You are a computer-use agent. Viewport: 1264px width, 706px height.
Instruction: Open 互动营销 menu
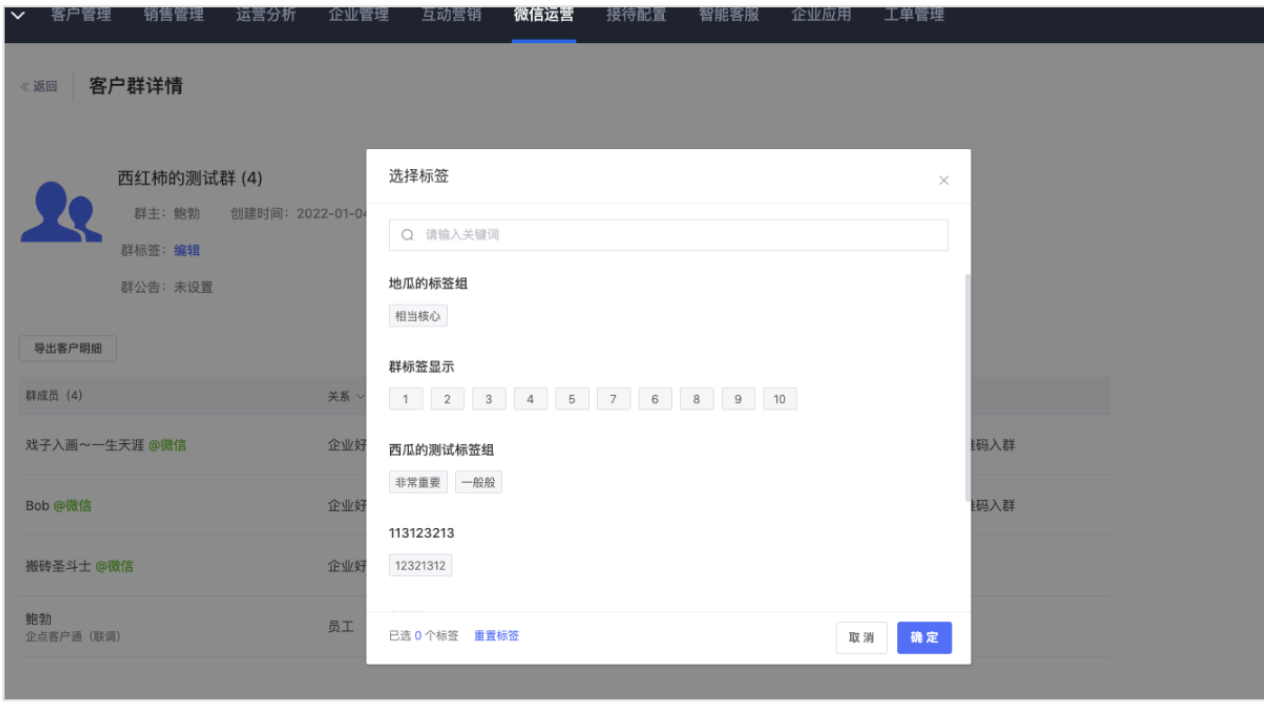point(451,15)
